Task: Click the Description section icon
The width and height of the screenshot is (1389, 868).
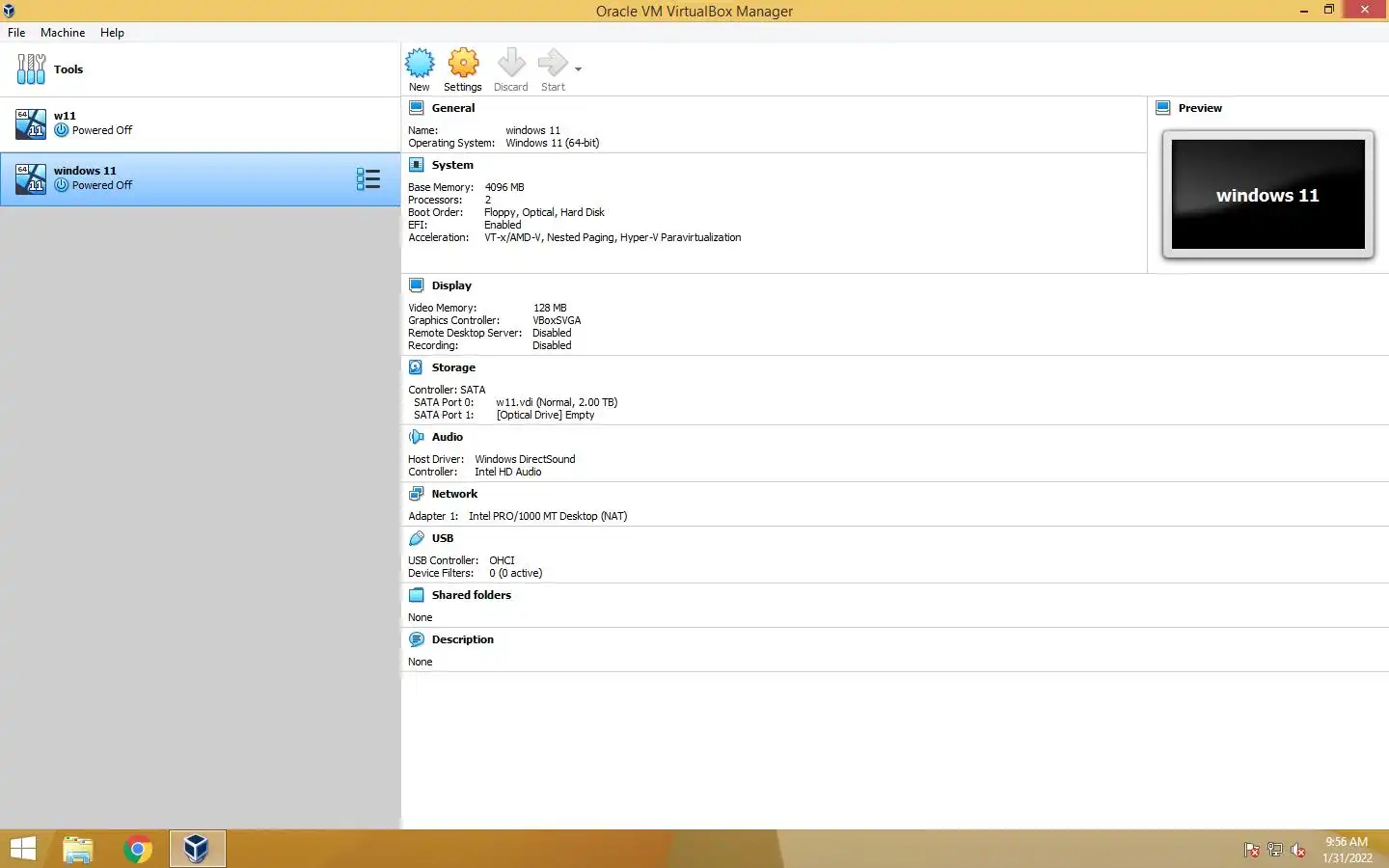Action: click(x=417, y=639)
